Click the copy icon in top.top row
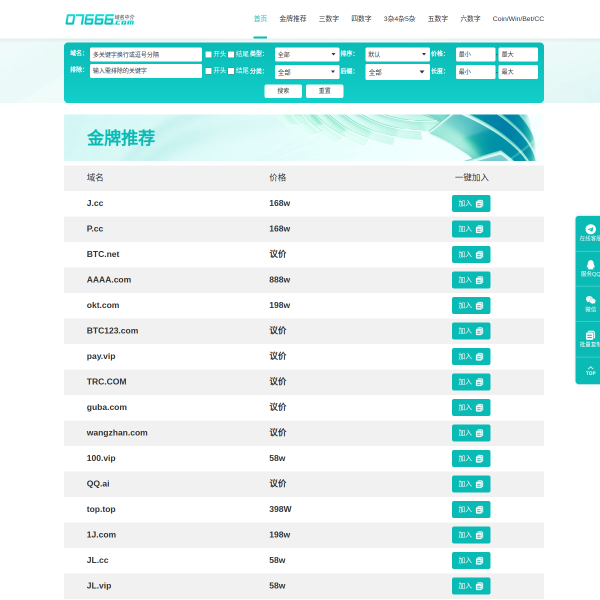The width and height of the screenshot is (600, 600). pyautogui.click(x=479, y=510)
